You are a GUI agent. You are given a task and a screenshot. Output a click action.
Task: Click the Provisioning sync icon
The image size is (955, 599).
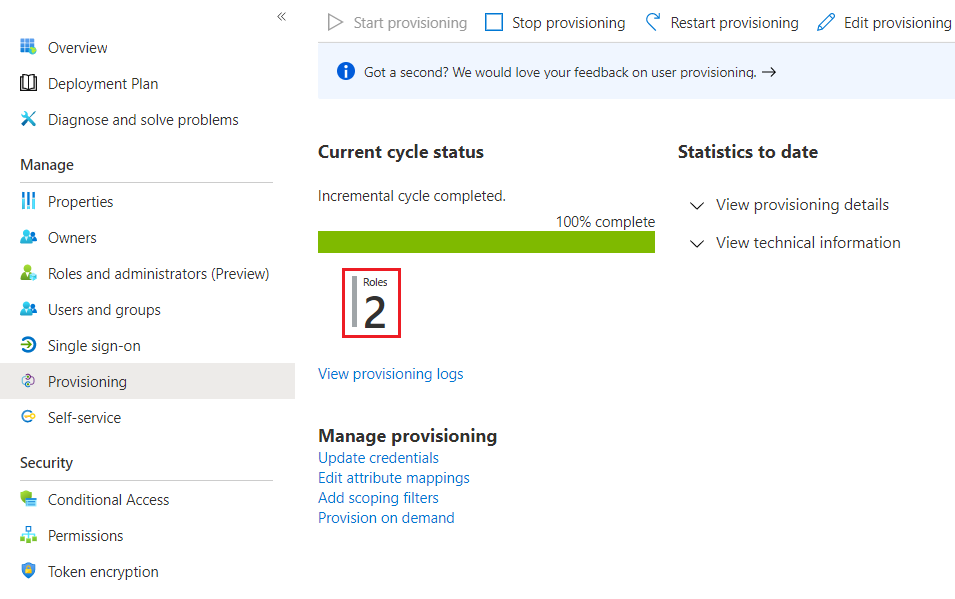point(28,381)
